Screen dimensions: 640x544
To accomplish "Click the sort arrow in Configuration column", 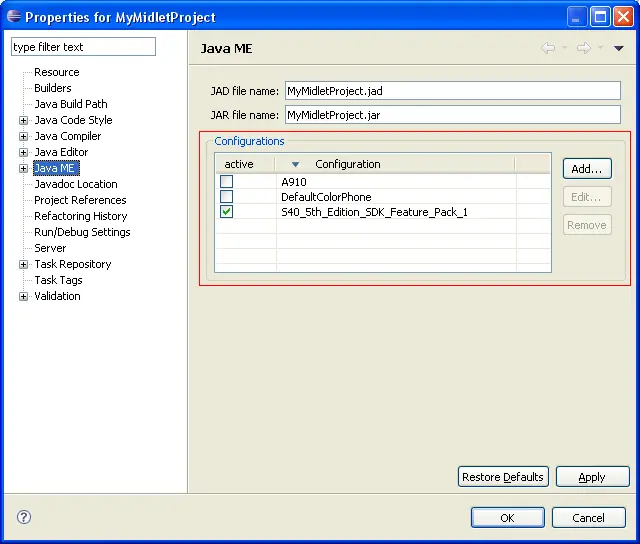I will (x=295, y=165).
